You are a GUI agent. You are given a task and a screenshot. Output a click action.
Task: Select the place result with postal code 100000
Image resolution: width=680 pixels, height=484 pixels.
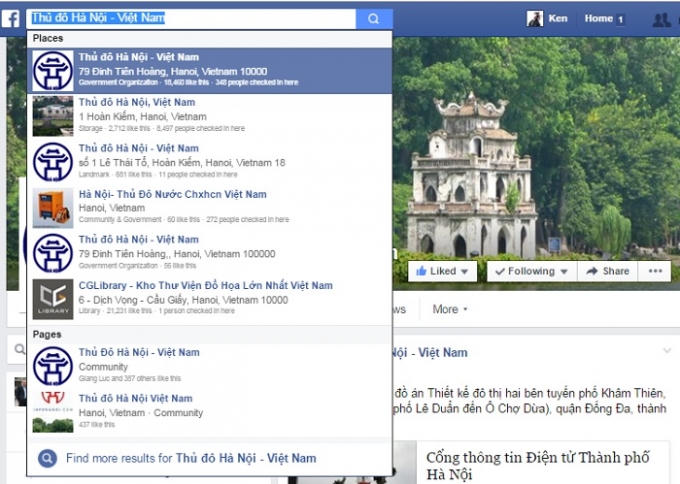pos(209,253)
